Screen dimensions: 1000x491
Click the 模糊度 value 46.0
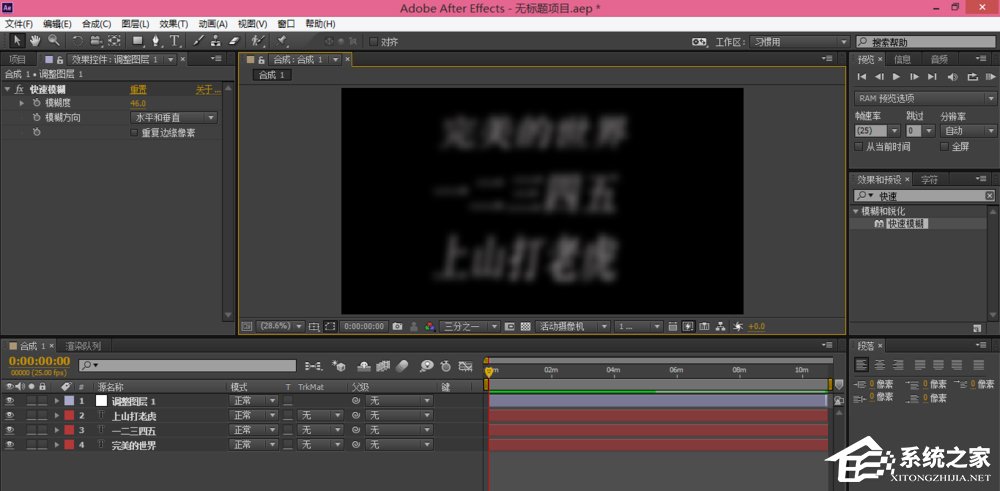pos(137,103)
